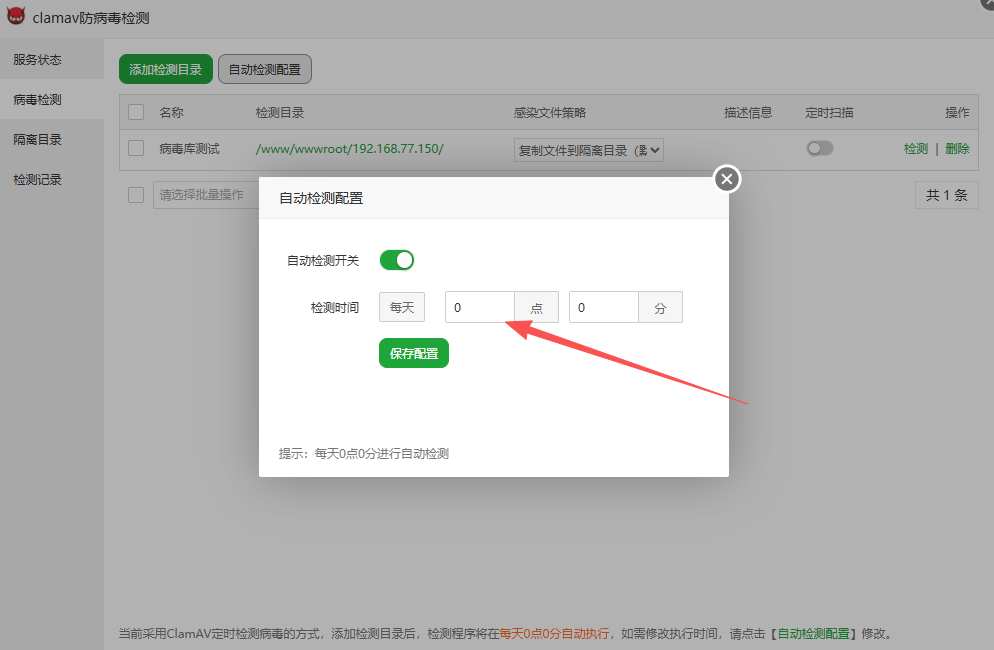994x650 pixels.
Task: Focus the hour (点) input field
Action: click(x=480, y=308)
